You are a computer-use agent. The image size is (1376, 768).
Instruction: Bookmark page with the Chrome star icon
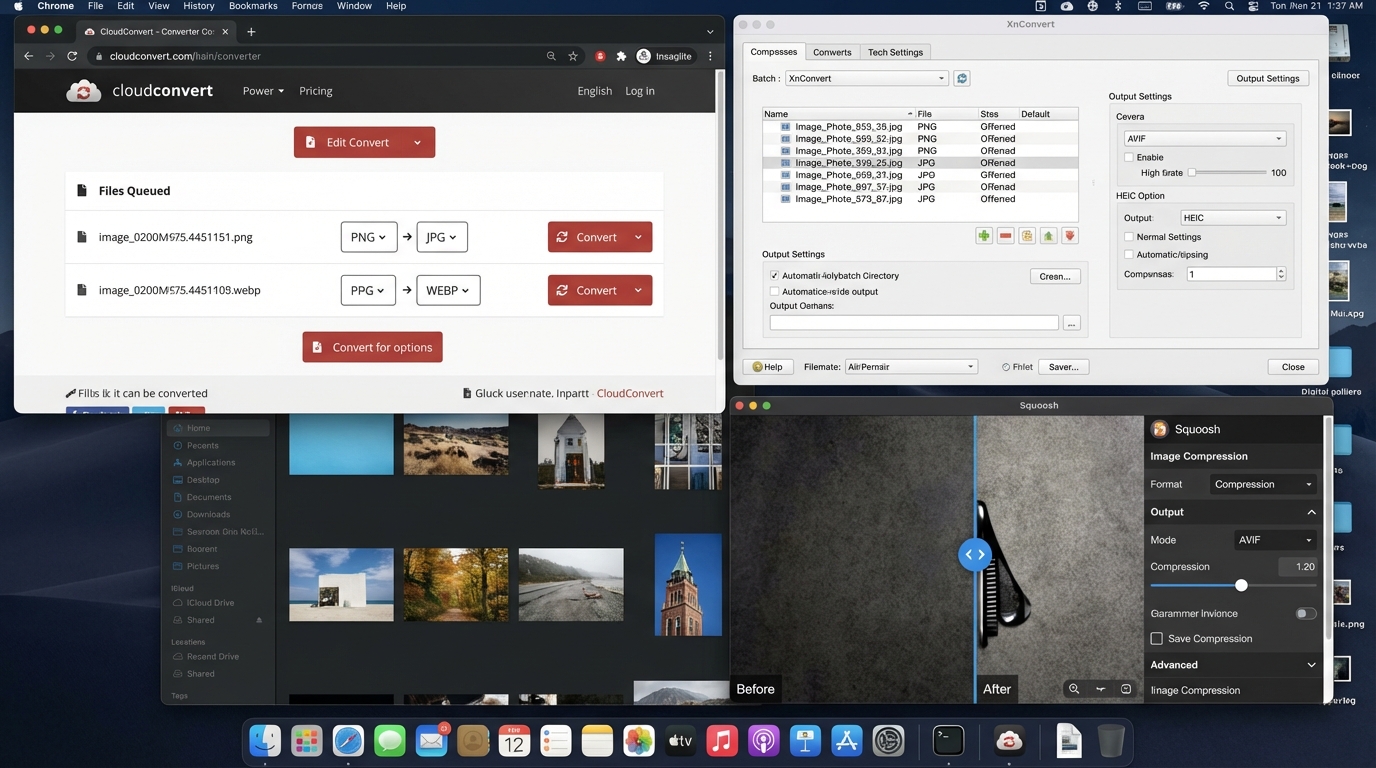[573, 56]
